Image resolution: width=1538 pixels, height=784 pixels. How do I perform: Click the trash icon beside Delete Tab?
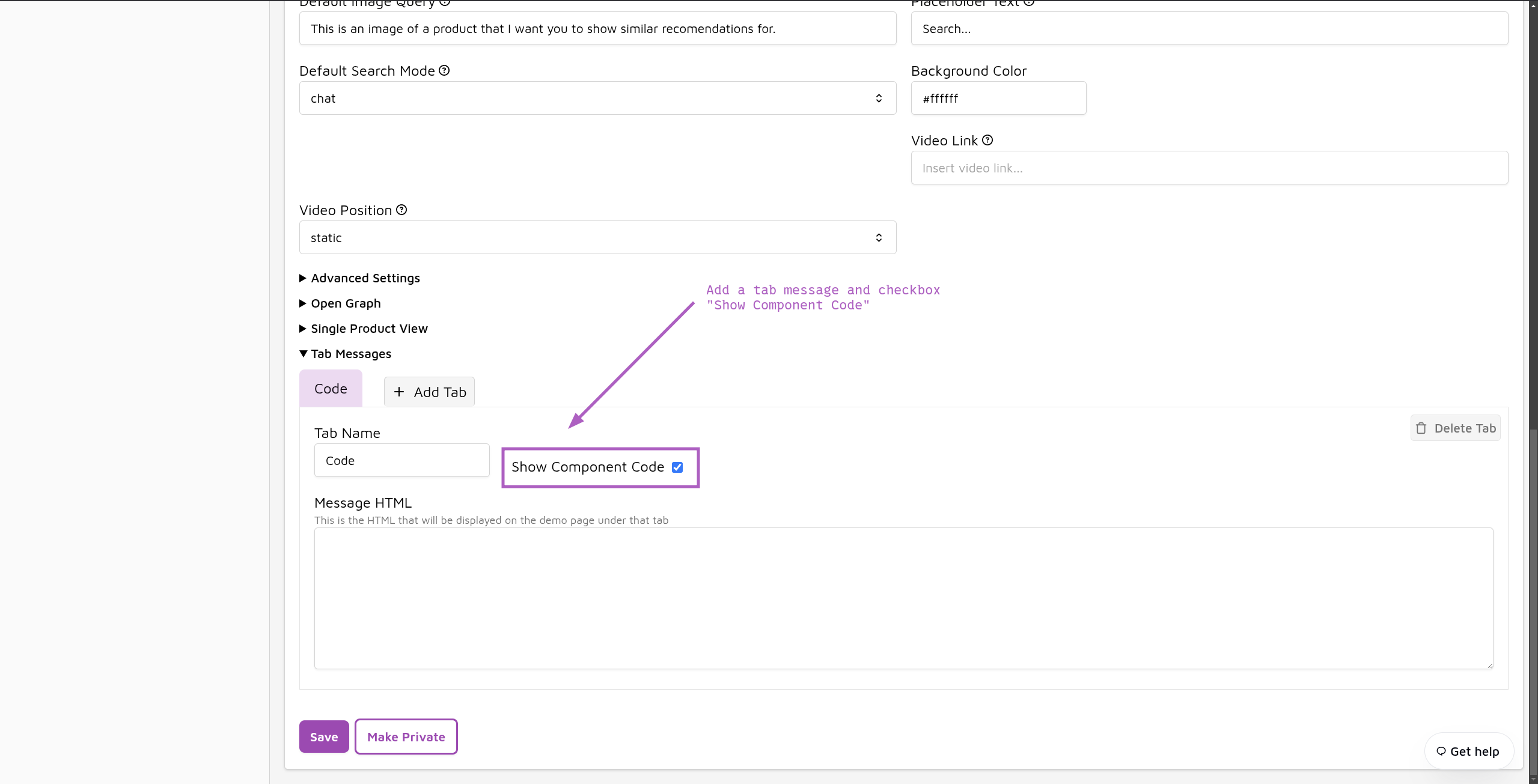pos(1421,428)
